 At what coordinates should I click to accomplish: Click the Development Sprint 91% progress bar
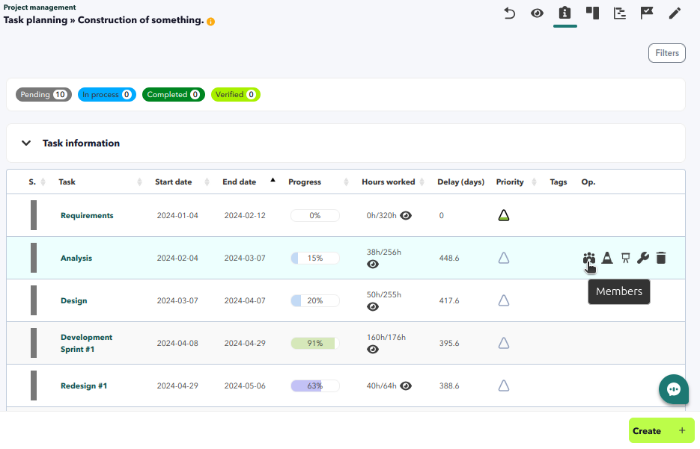point(315,343)
